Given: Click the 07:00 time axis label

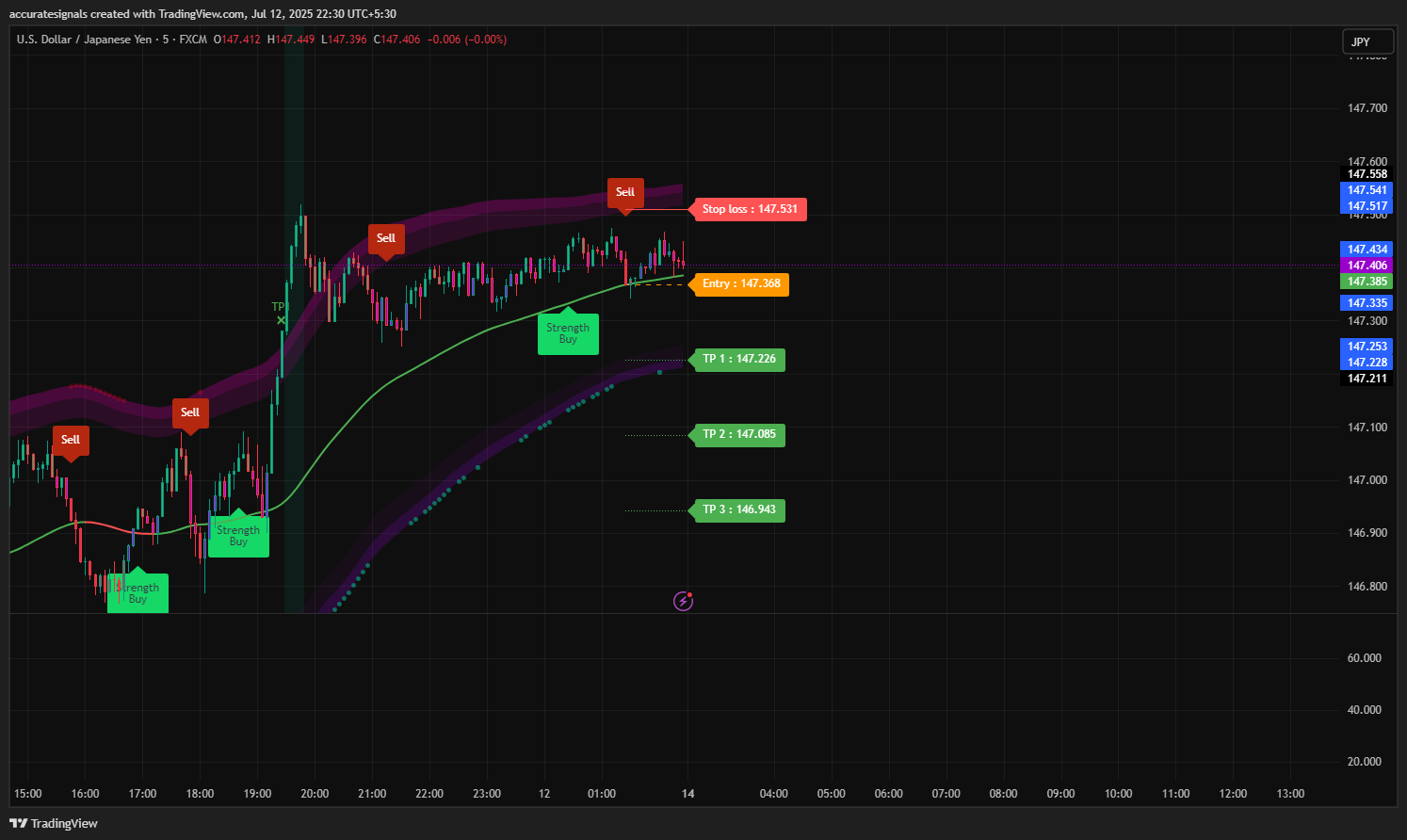Looking at the screenshot, I should [x=946, y=794].
